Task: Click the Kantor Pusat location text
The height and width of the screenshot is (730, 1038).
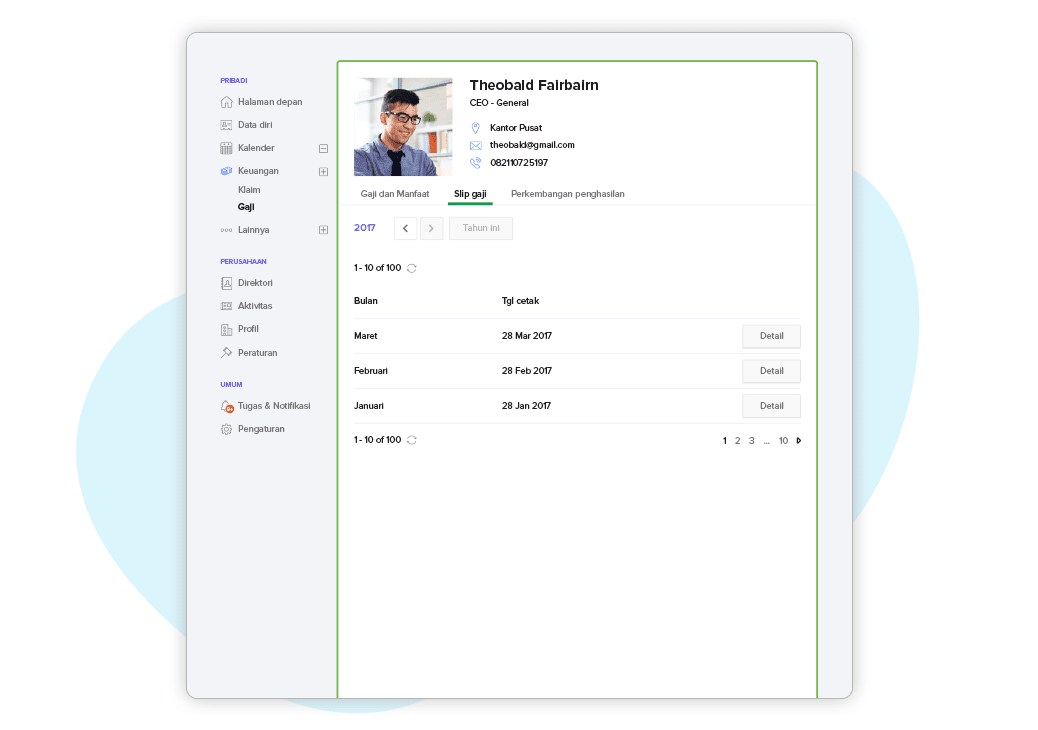Action: pos(516,128)
